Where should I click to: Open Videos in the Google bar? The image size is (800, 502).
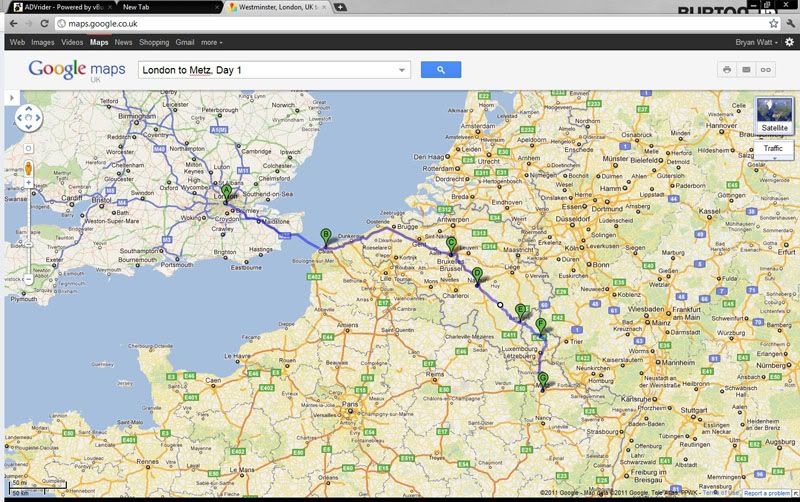pyautogui.click(x=72, y=42)
